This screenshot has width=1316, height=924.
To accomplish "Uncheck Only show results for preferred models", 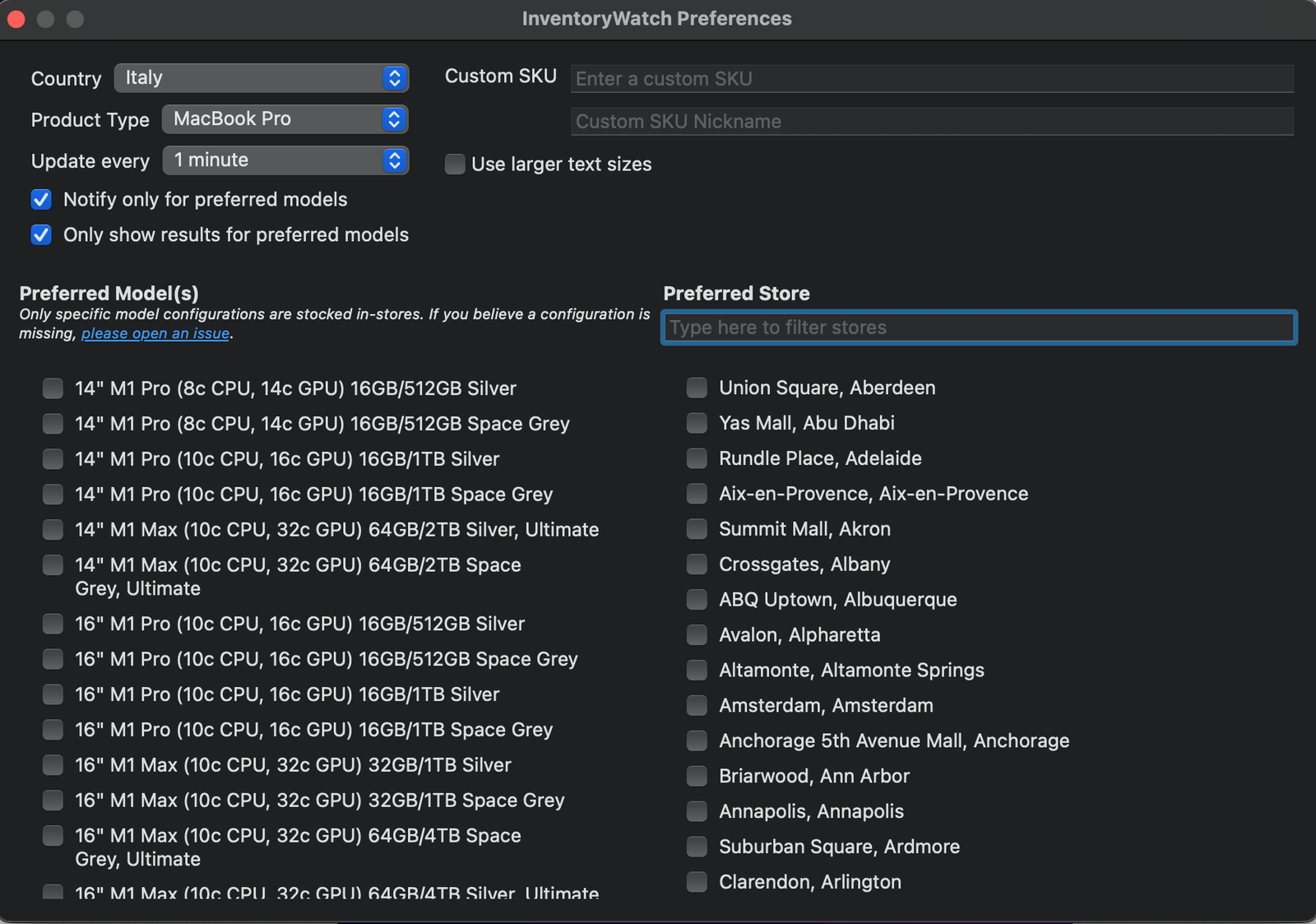I will click(41, 235).
